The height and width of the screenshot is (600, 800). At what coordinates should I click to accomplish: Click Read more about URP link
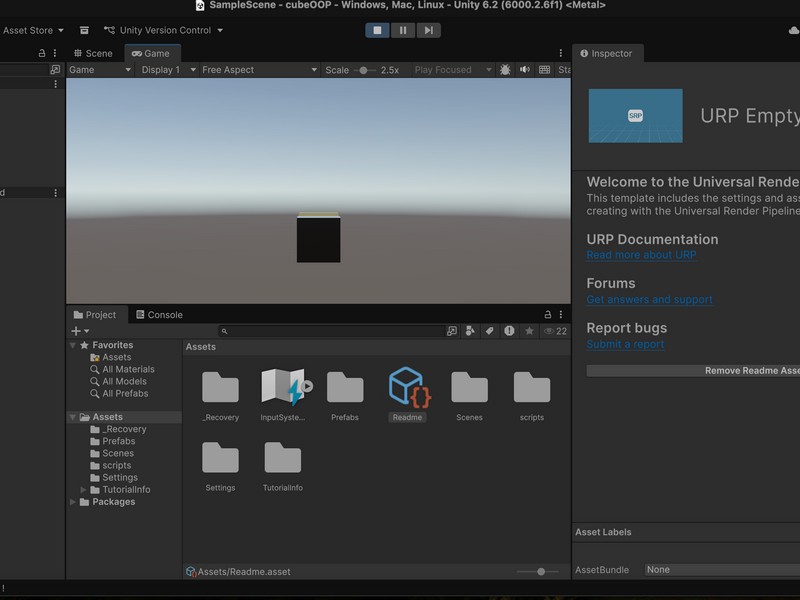point(641,255)
